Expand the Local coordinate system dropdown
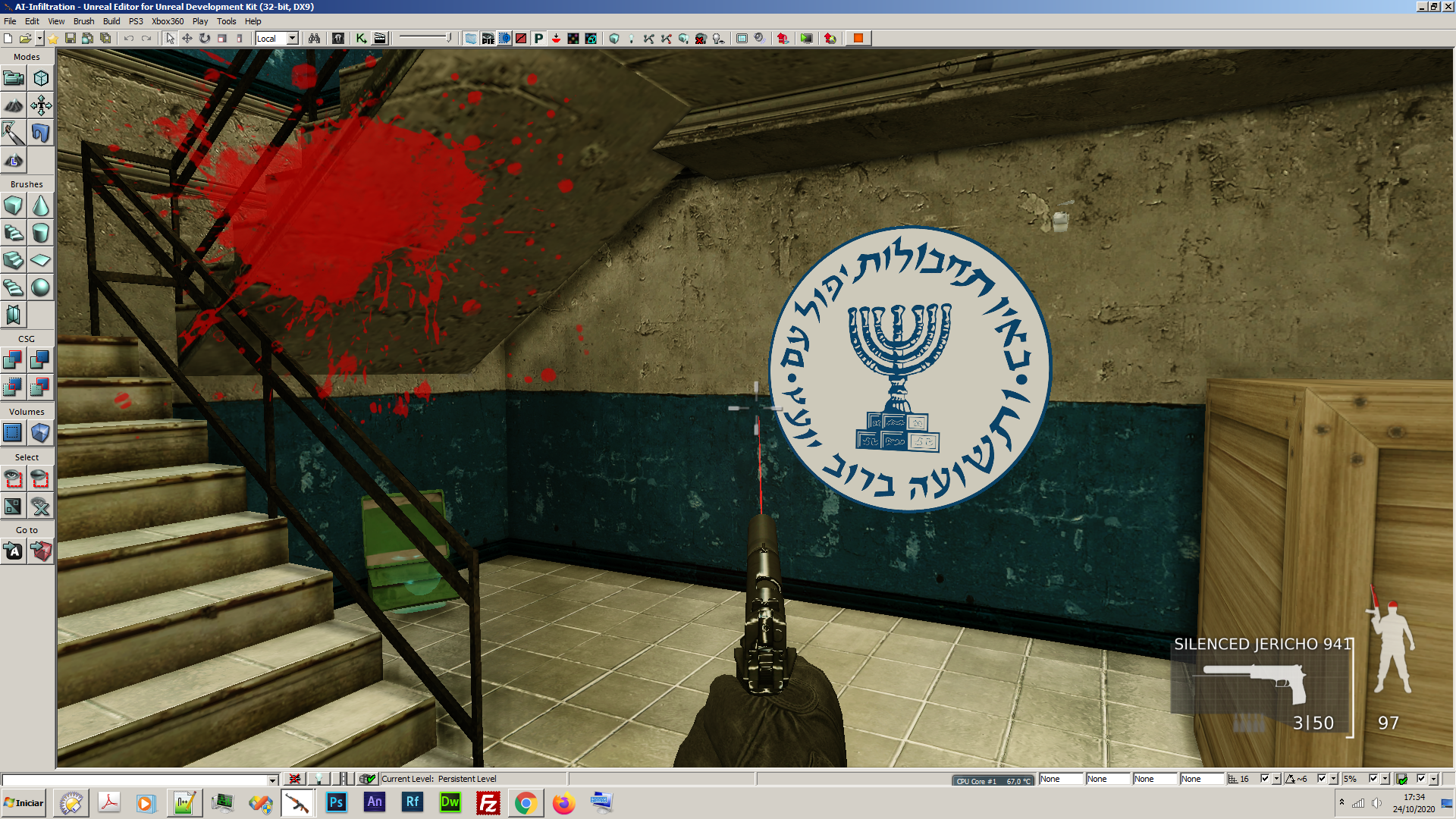This screenshot has height=819, width=1456. point(293,38)
